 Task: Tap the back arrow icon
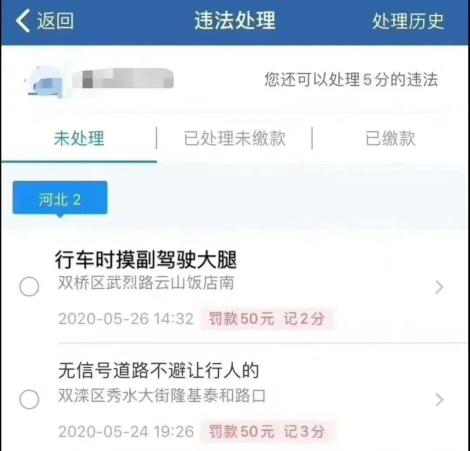click(x=23, y=21)
